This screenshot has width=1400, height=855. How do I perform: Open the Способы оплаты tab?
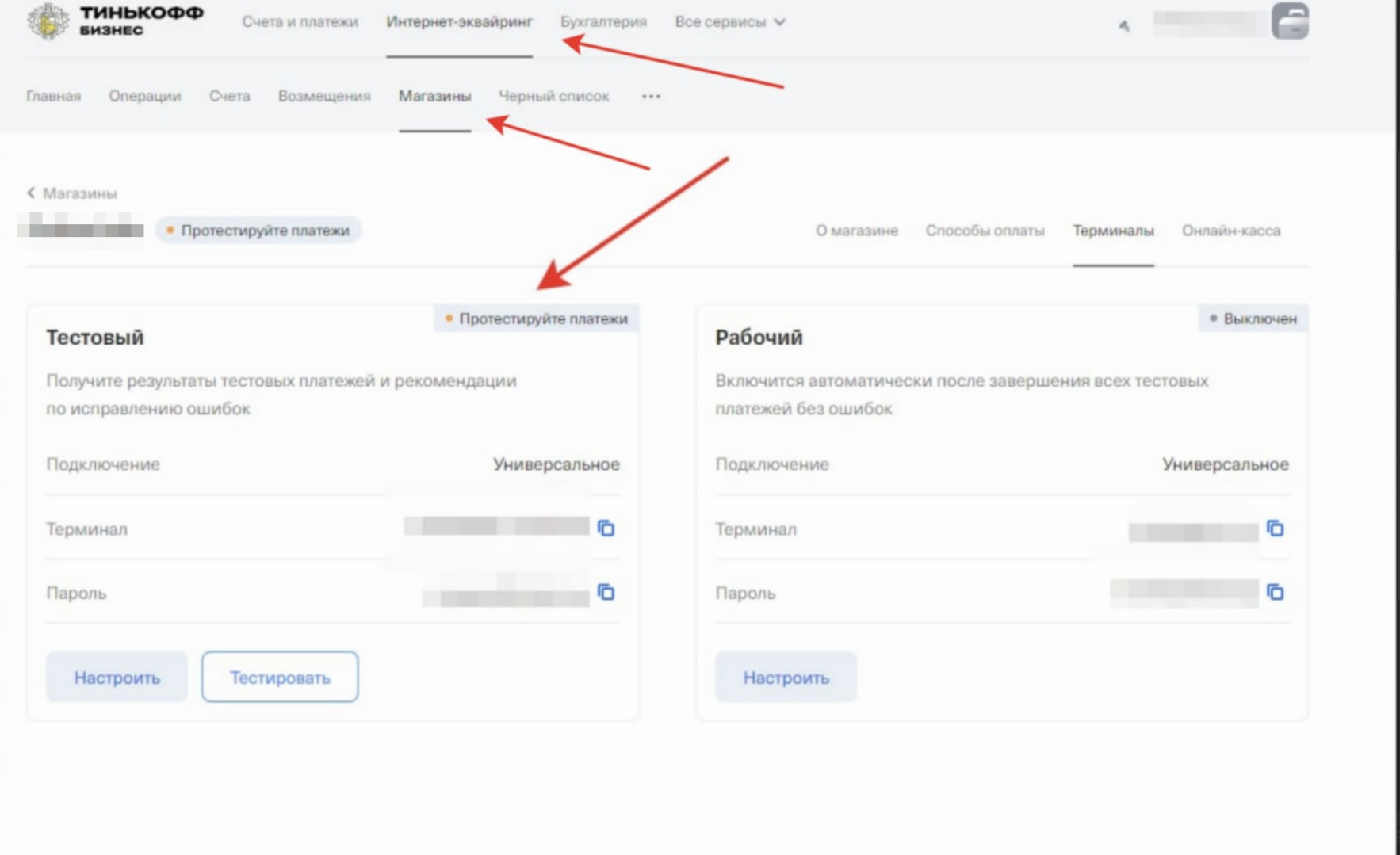click(x=985, y=231)
